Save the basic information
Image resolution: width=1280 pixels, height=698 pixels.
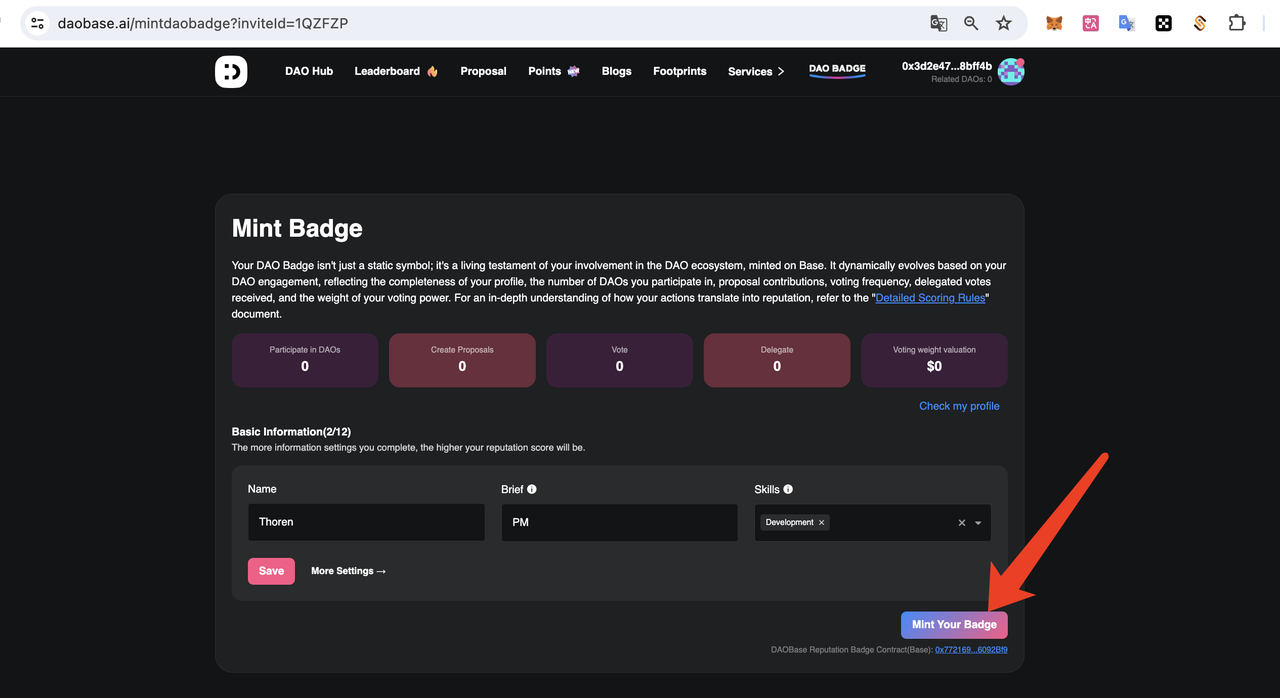click(x=271, y=571)
